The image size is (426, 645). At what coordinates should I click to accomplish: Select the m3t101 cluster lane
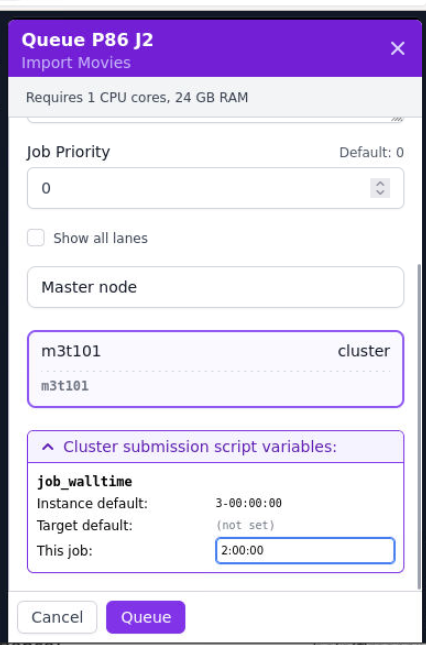(x=215, y=369)
